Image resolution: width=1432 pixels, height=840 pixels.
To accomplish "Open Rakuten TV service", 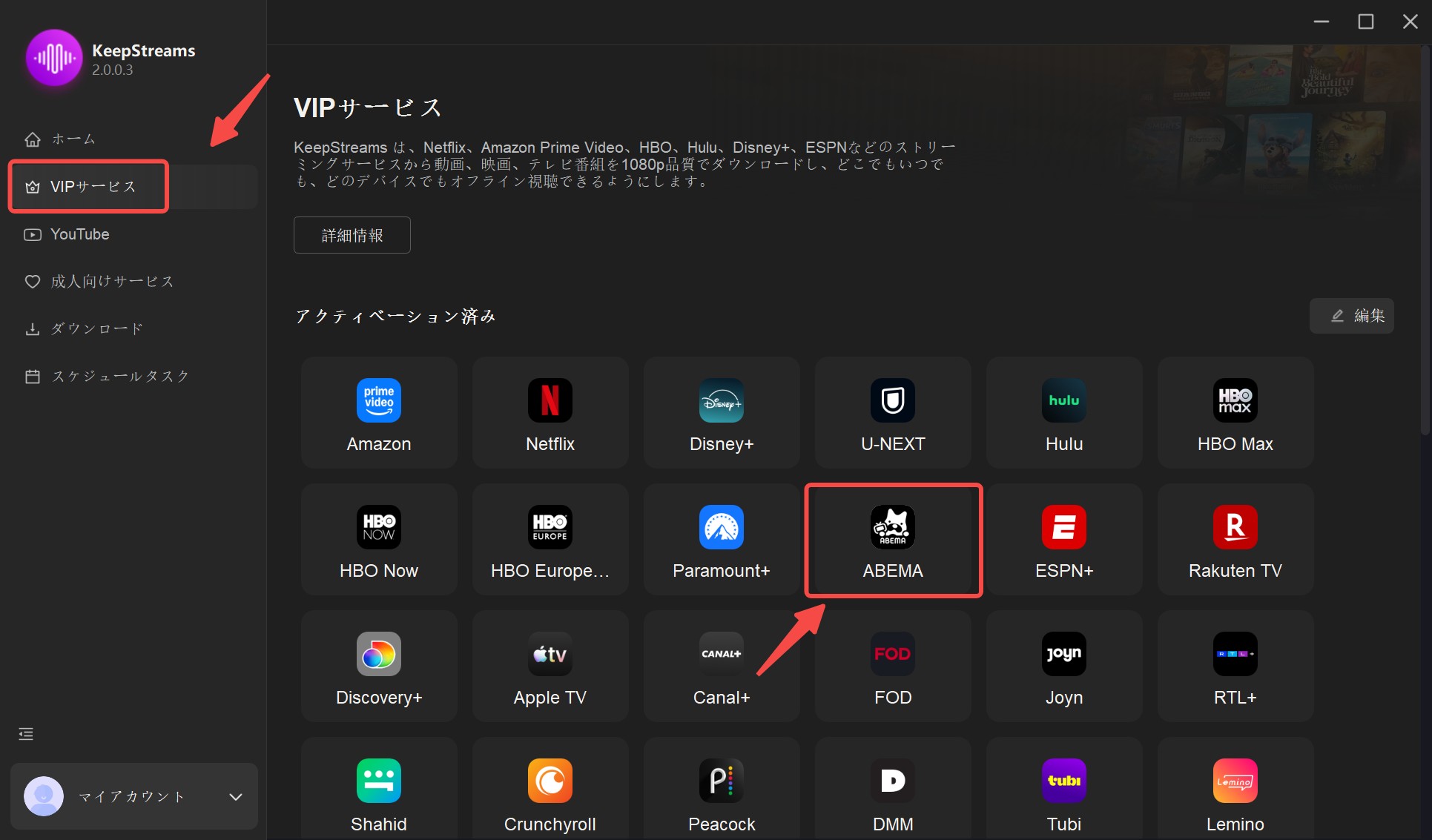I will [1235, 539].
